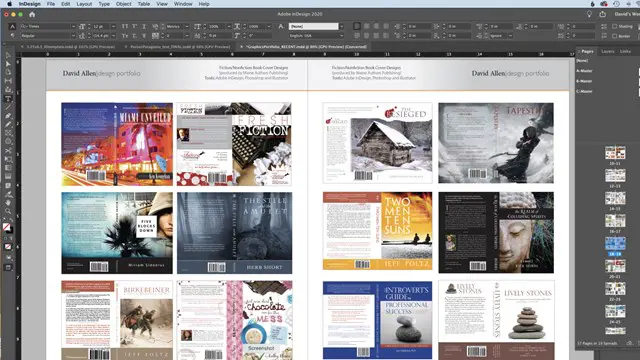Select the Gradient Feather tool
This screenshot has height=360, width=640.
click(8, 176)
